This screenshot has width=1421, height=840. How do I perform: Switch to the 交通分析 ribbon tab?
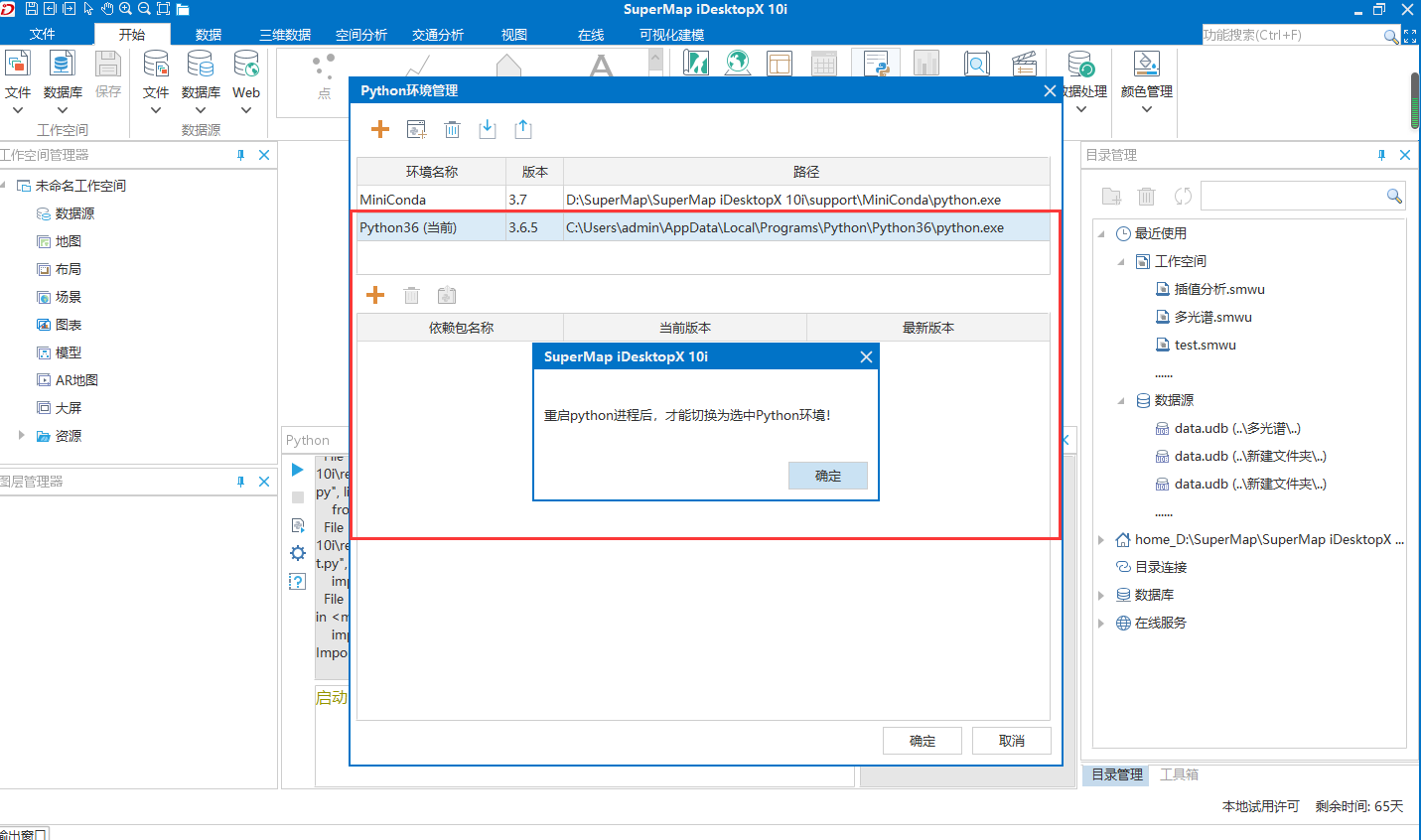[438, 35]
